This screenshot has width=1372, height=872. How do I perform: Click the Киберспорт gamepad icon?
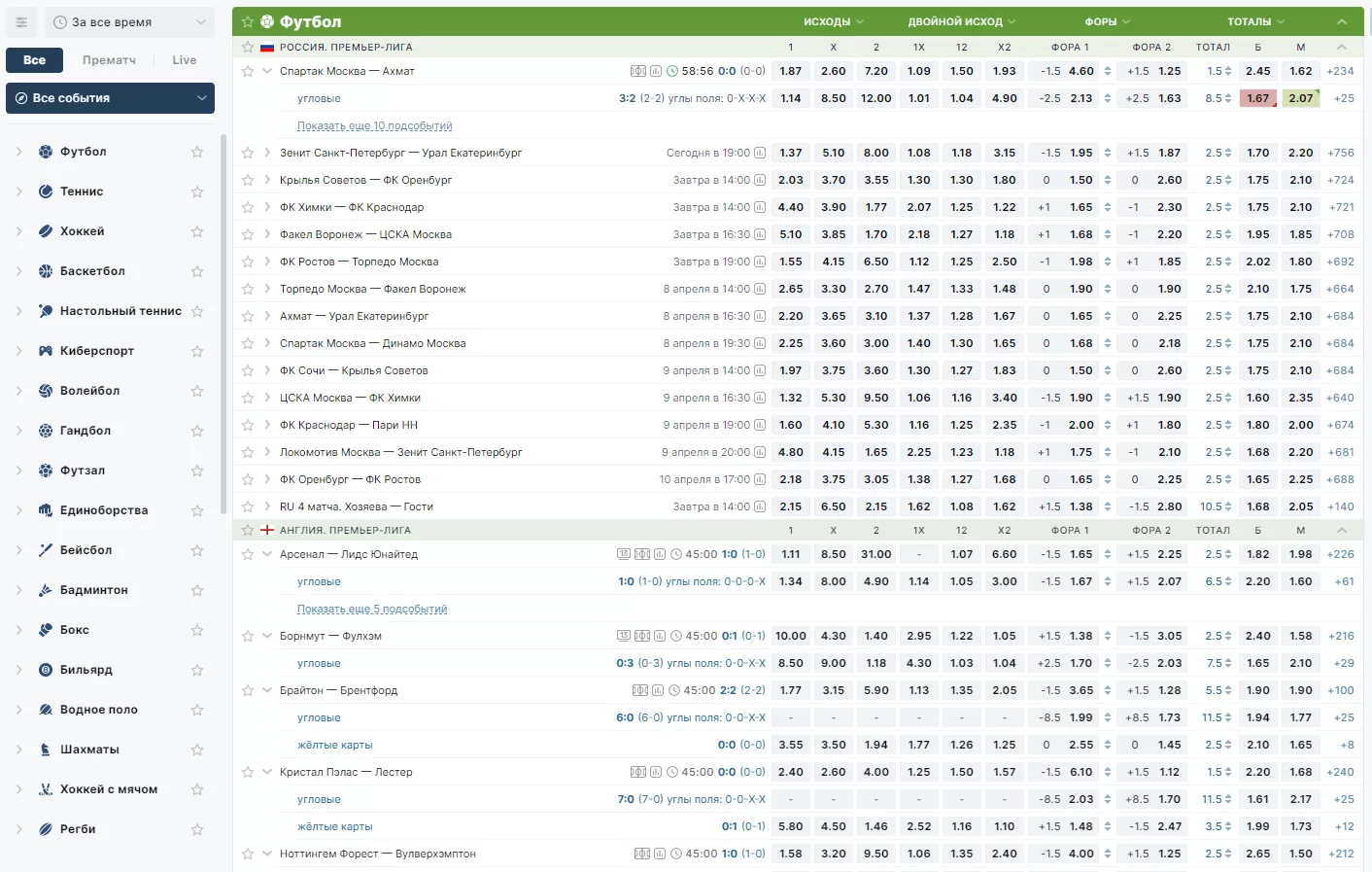tap(46, 351)
